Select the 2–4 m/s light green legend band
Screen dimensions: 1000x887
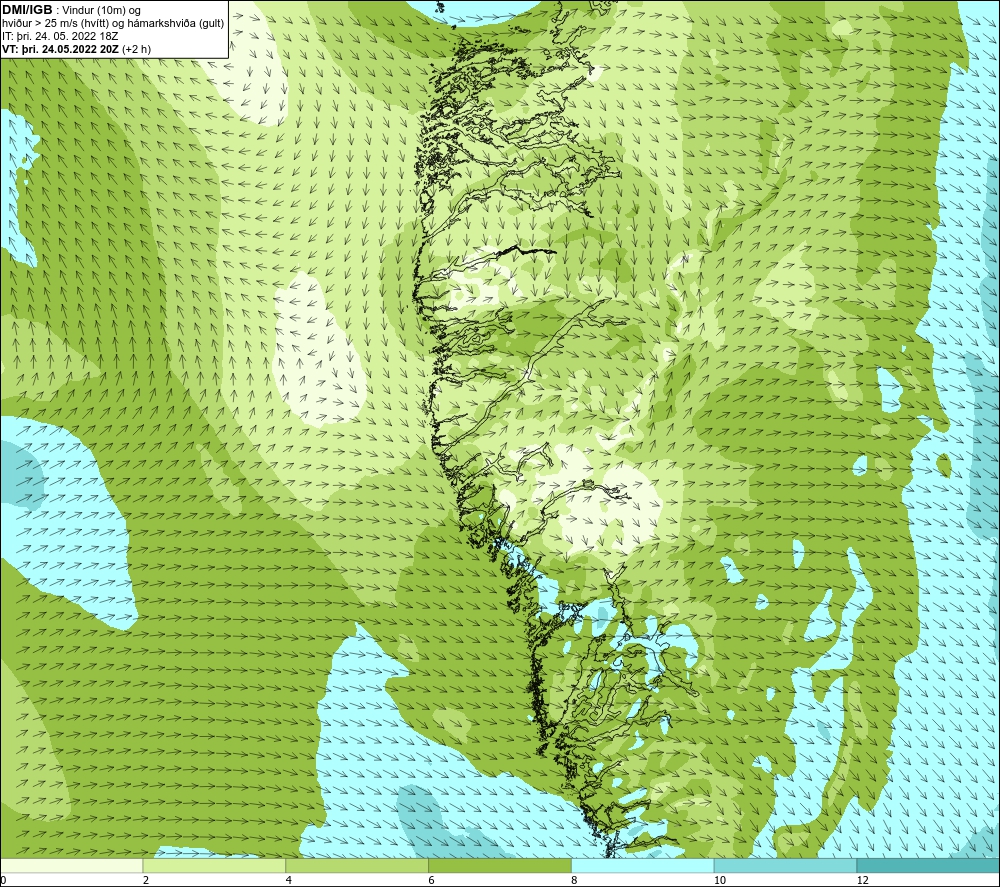[214, 865]
